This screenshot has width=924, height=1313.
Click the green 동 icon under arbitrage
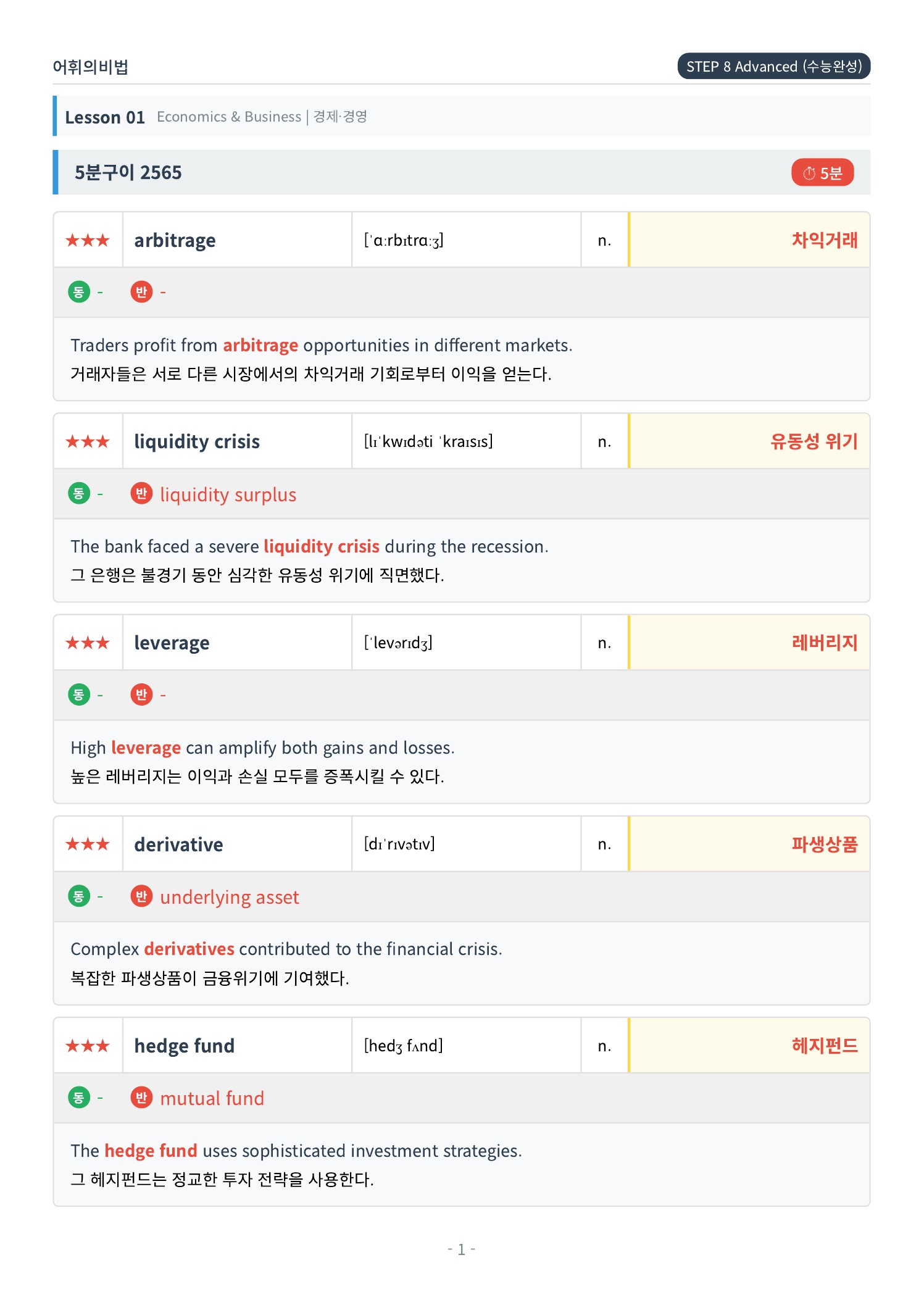(79, 291)
